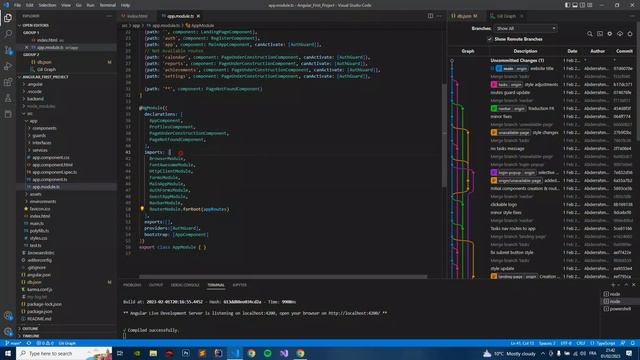
Task: Split the editor right
Action: (430, 16)
